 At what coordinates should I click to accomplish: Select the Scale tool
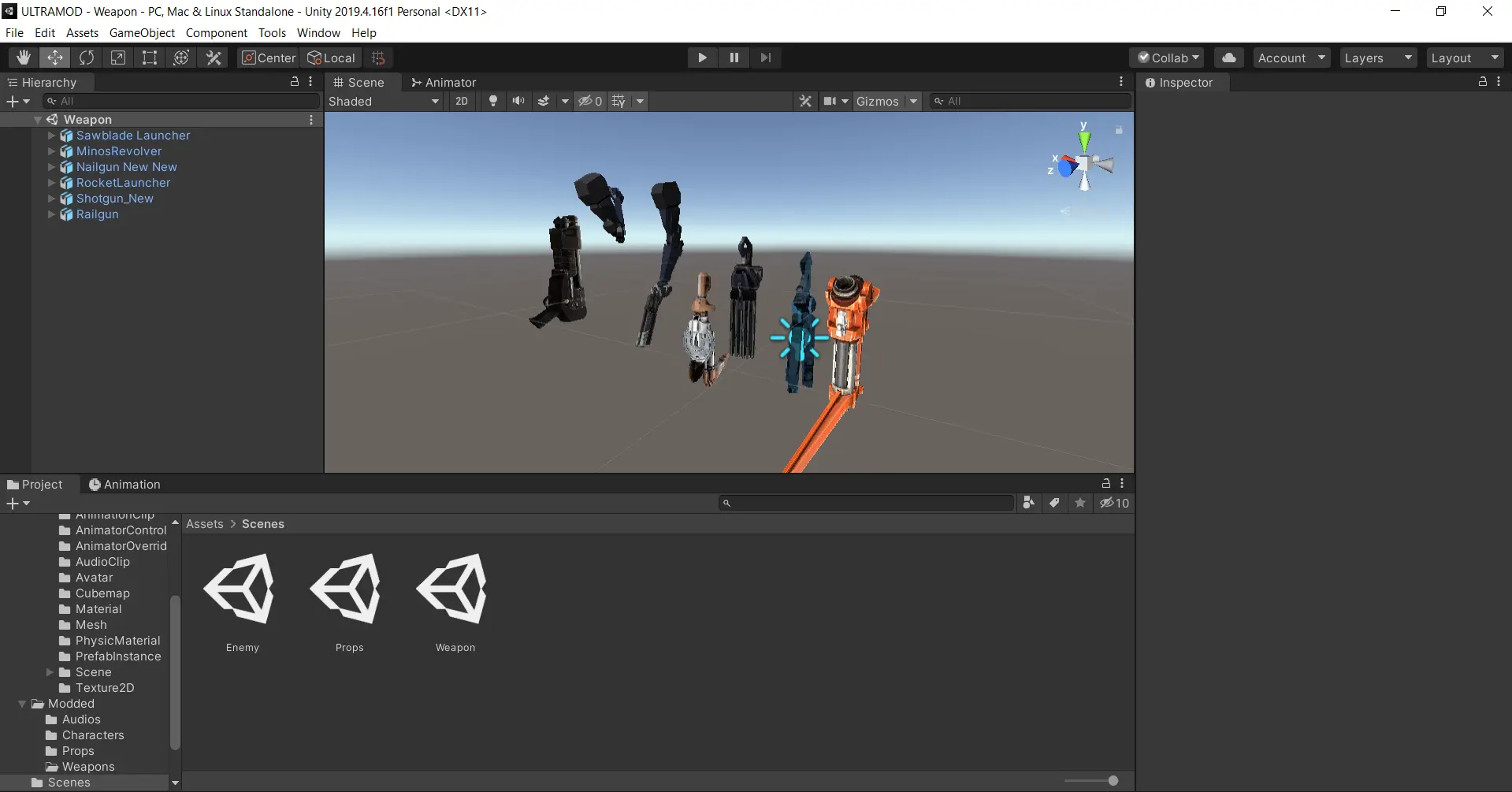[x=118, y=58]
